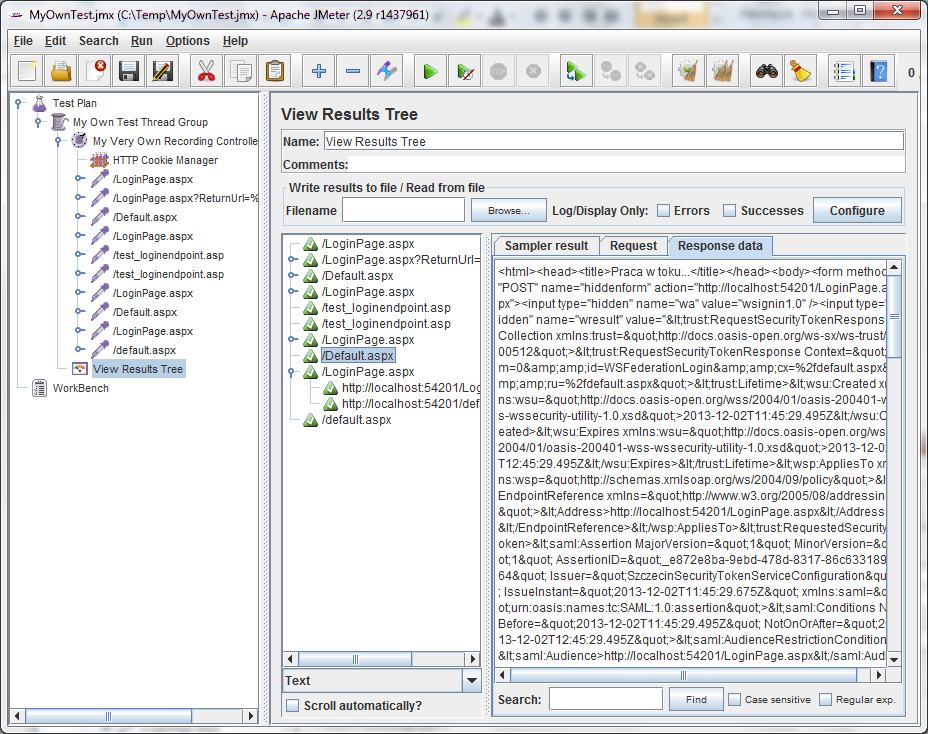
Task: Open Help with question mark icon
Action: (x=879, y=72)
